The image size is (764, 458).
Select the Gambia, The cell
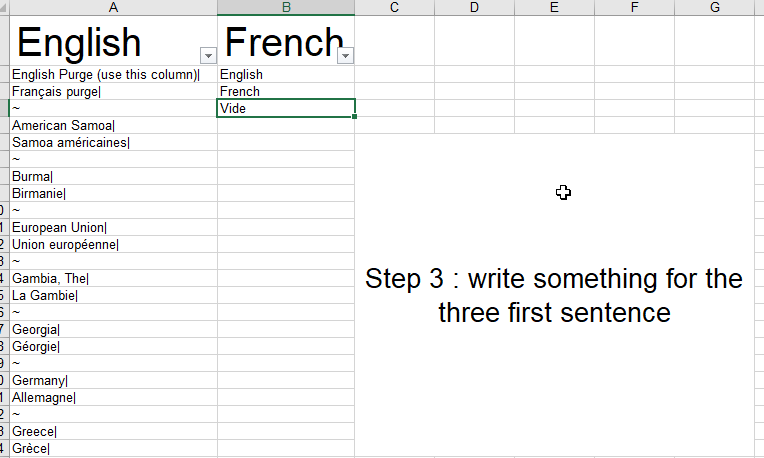pyautogui.click(x=114, y=279)
